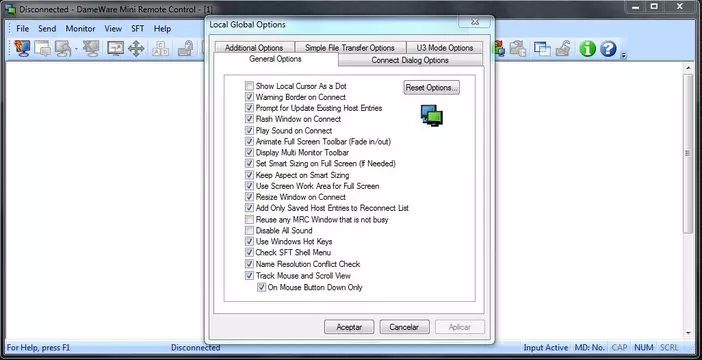
Task: Open the small arrow beside reconnect icon
Action: [77, 49]
